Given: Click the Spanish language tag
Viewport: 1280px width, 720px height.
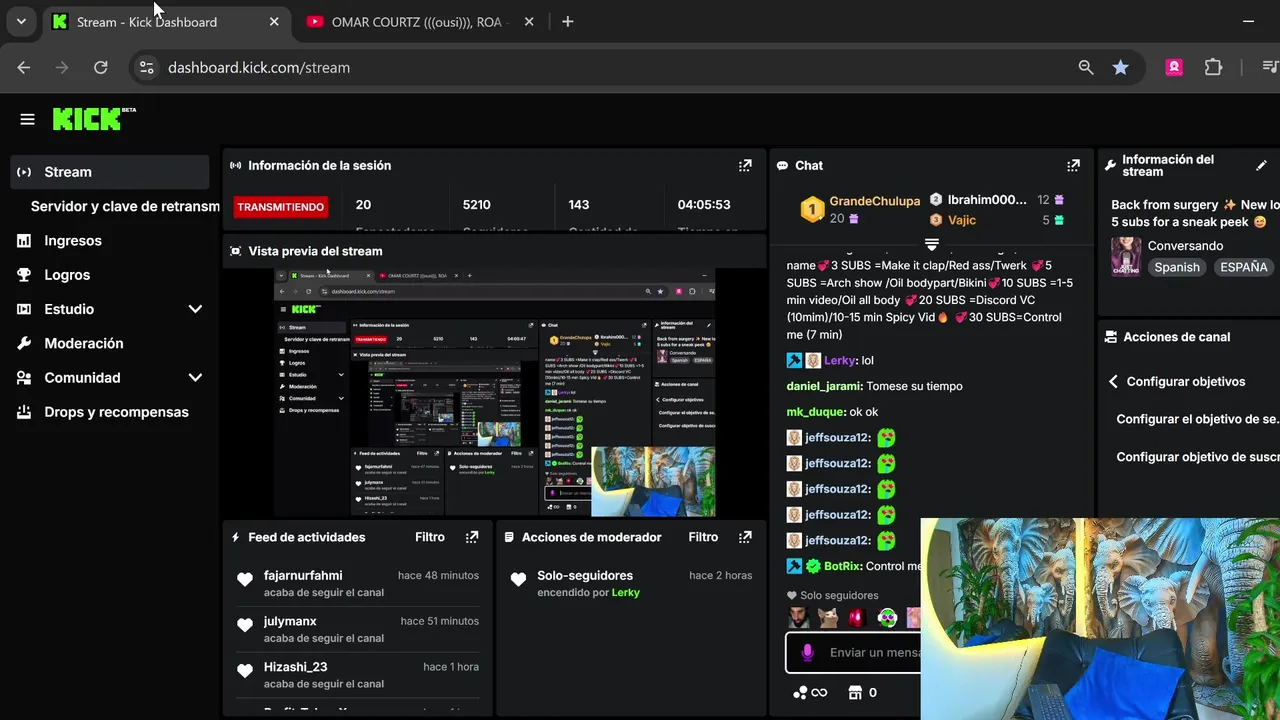Looking at the screenshot, I should click(x=1177, y=267).
